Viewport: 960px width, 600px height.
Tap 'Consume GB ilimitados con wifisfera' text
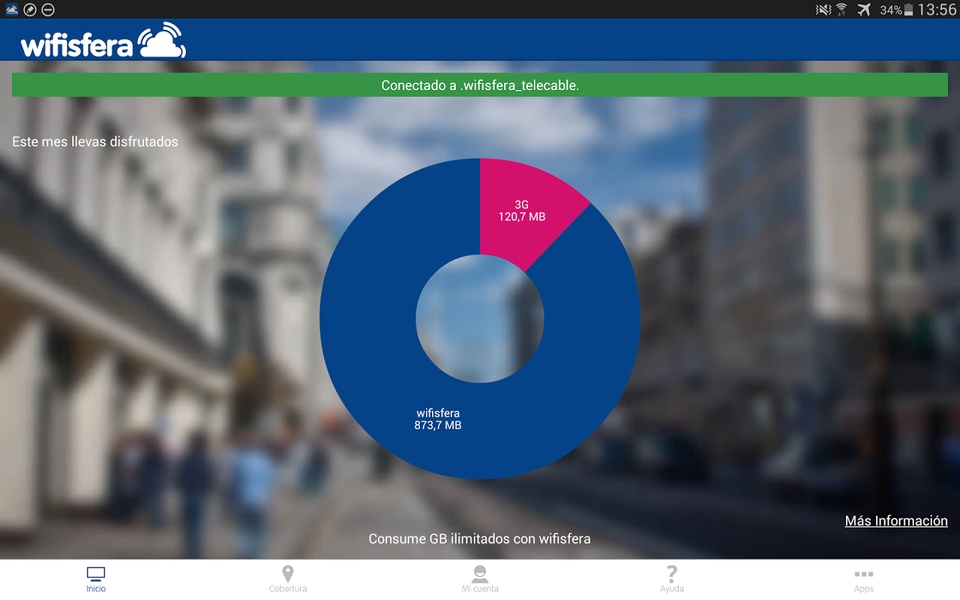pos(479,539)
